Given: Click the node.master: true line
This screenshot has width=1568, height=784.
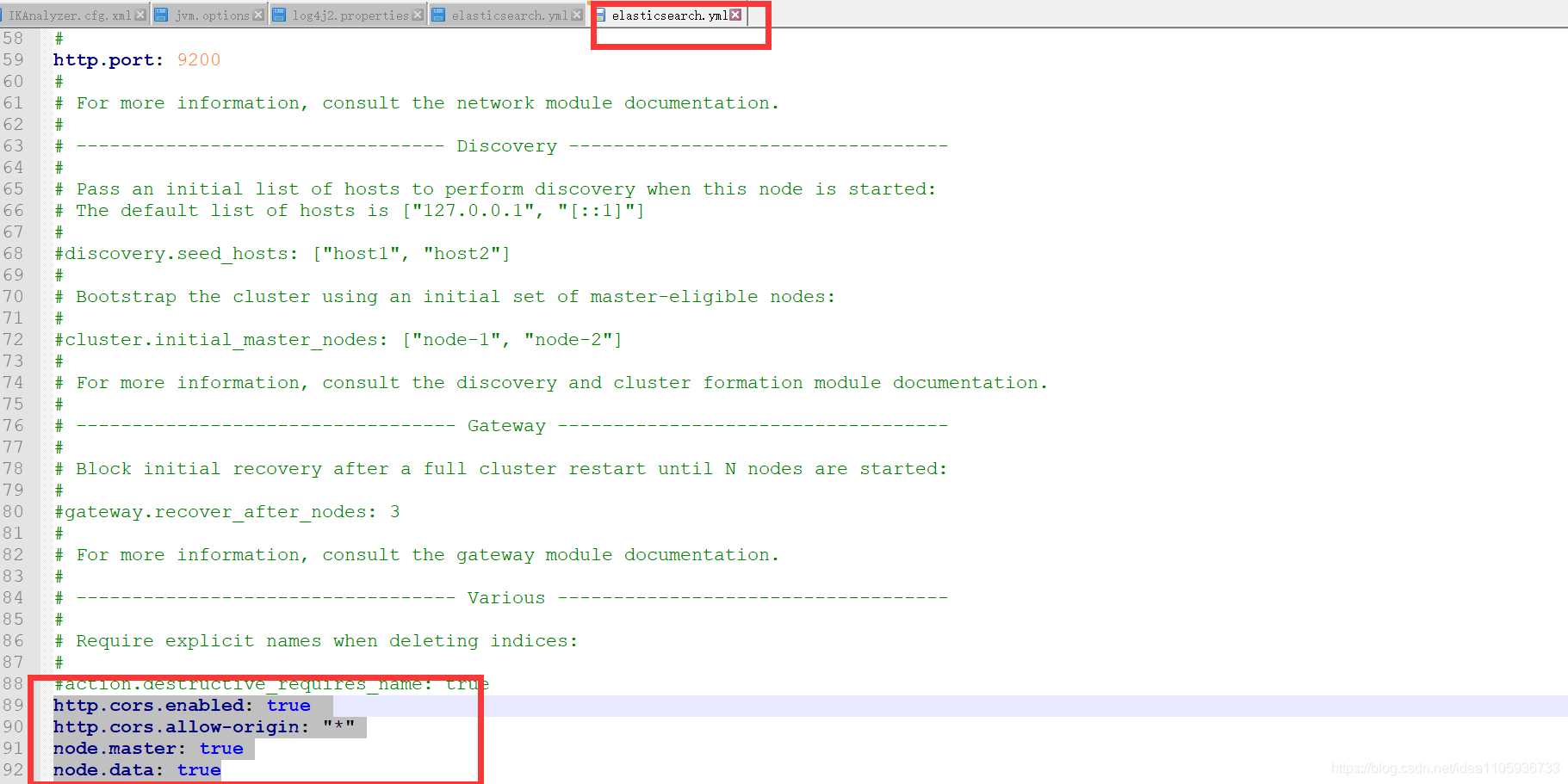Looking at the screenshot, I should pos(148,748).
